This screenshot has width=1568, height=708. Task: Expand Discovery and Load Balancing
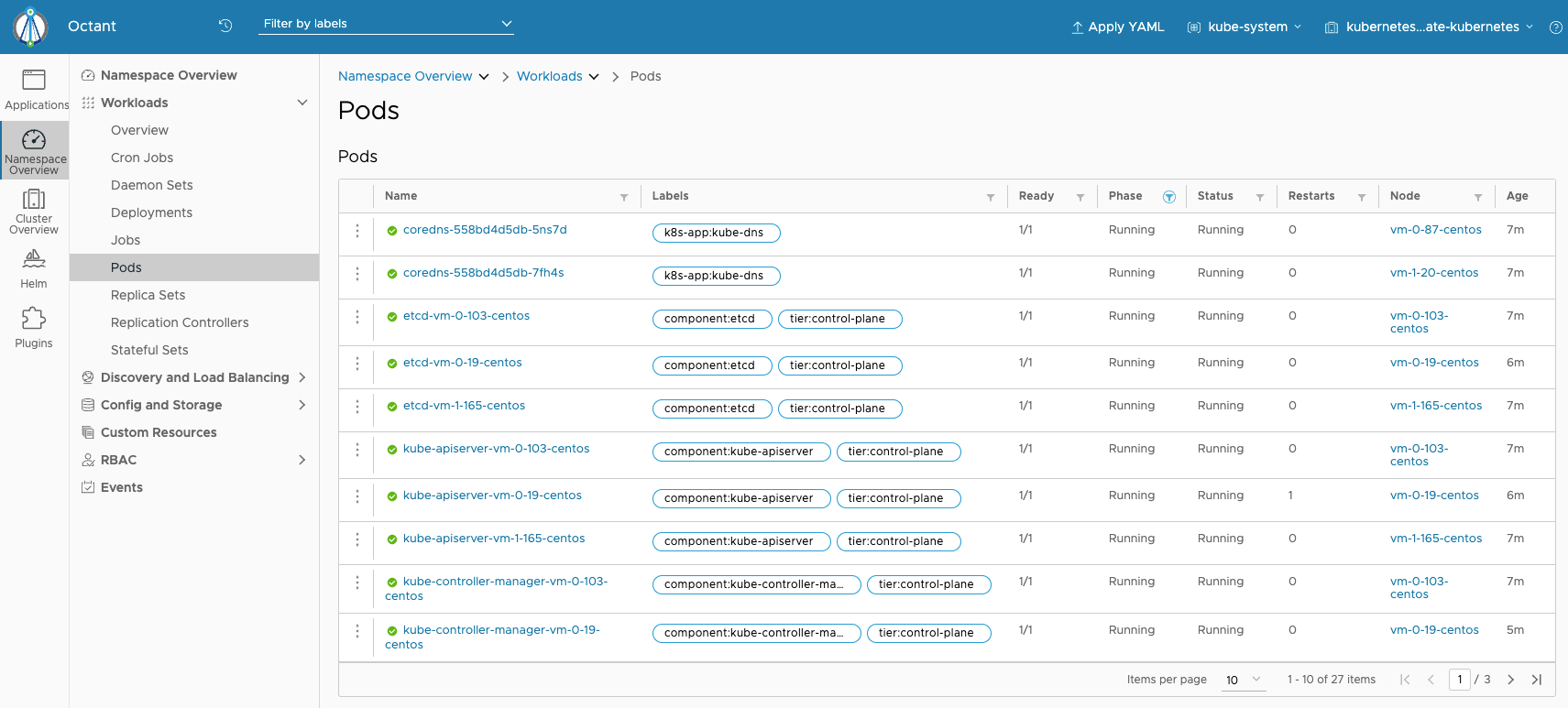coord(302,377)
